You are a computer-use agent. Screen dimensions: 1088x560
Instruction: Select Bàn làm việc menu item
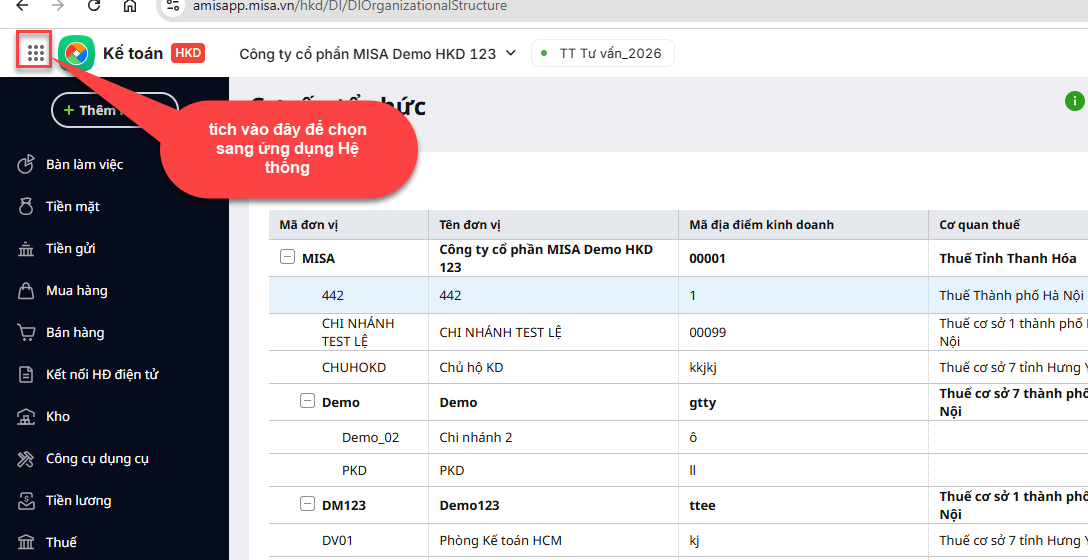(84, 164)
